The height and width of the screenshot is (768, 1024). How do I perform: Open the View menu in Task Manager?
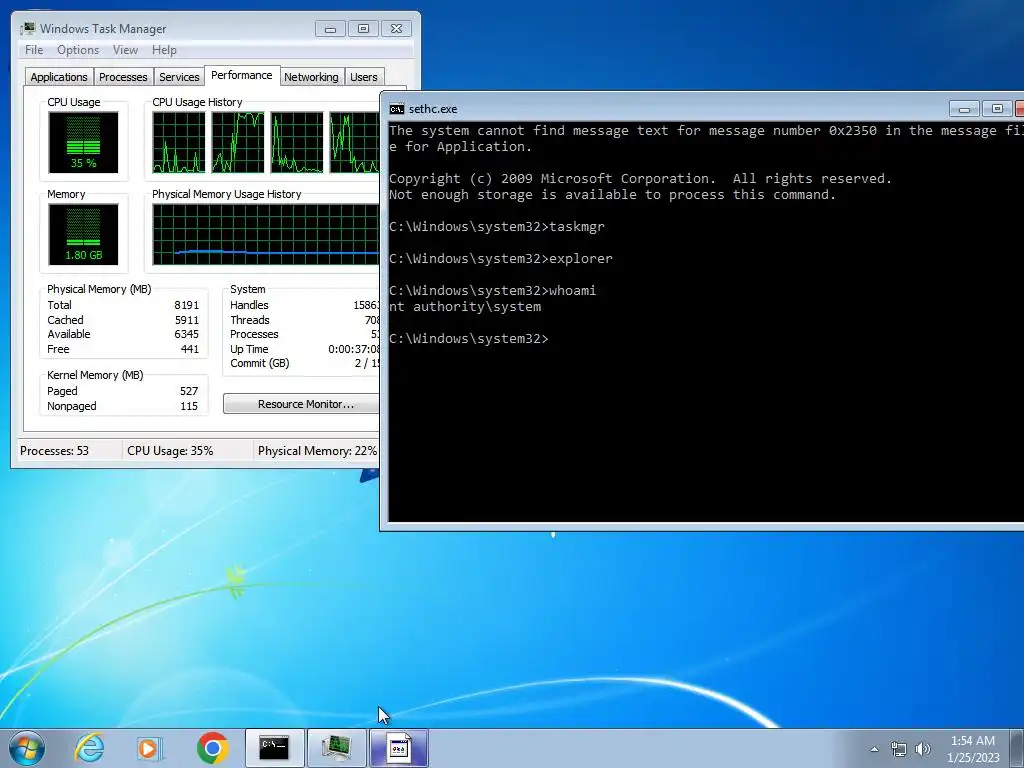pyautogui.click(x=125, y=50)
